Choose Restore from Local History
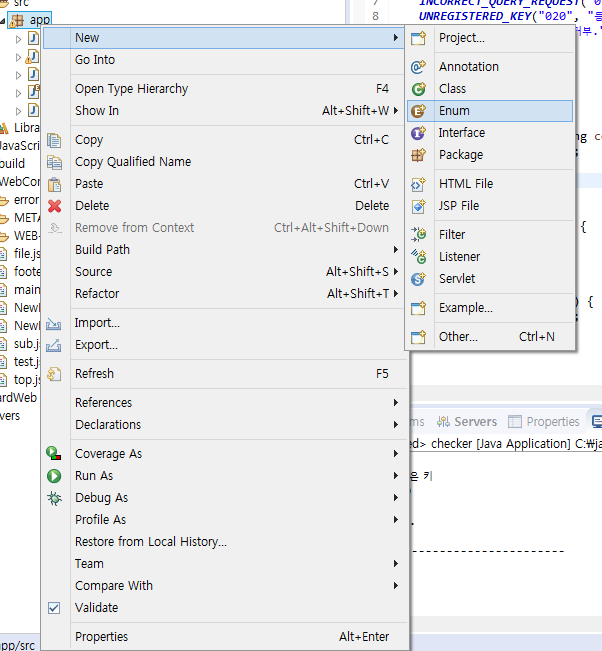602x651 pixels. tap(224, 542)
